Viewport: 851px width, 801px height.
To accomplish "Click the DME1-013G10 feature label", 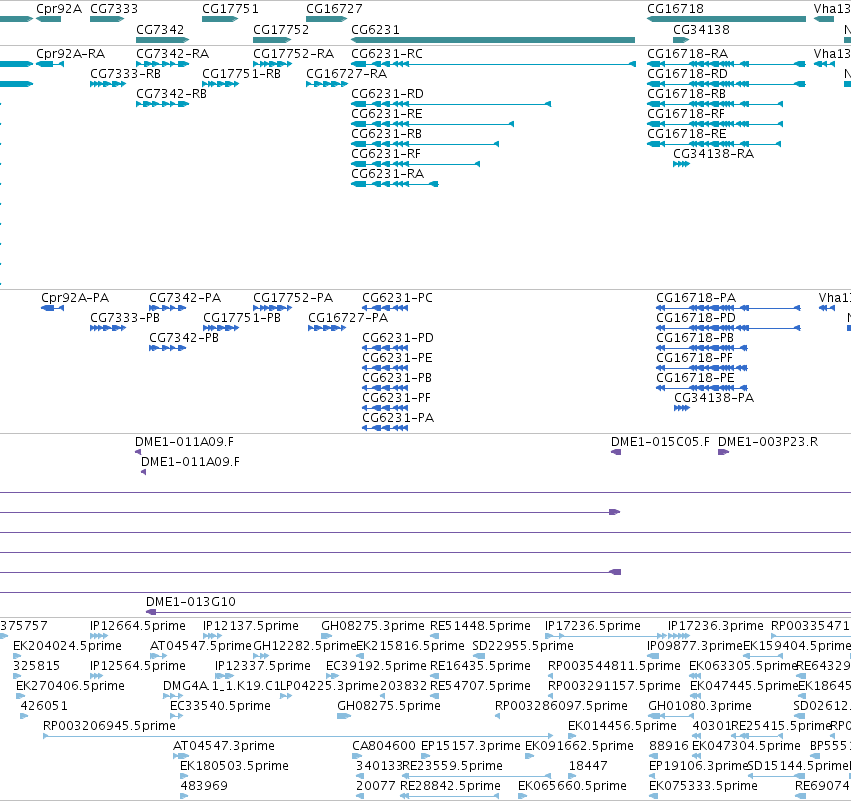I will click(190, 602).
